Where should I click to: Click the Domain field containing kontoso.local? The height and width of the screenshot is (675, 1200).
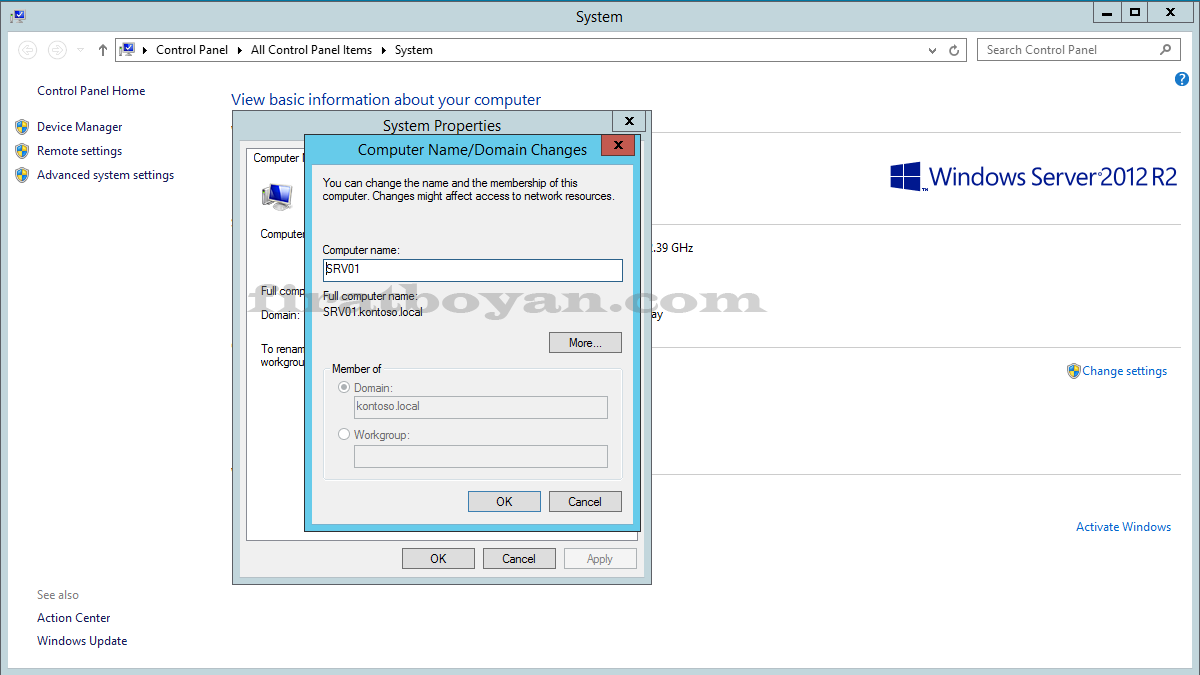point(481,407)
